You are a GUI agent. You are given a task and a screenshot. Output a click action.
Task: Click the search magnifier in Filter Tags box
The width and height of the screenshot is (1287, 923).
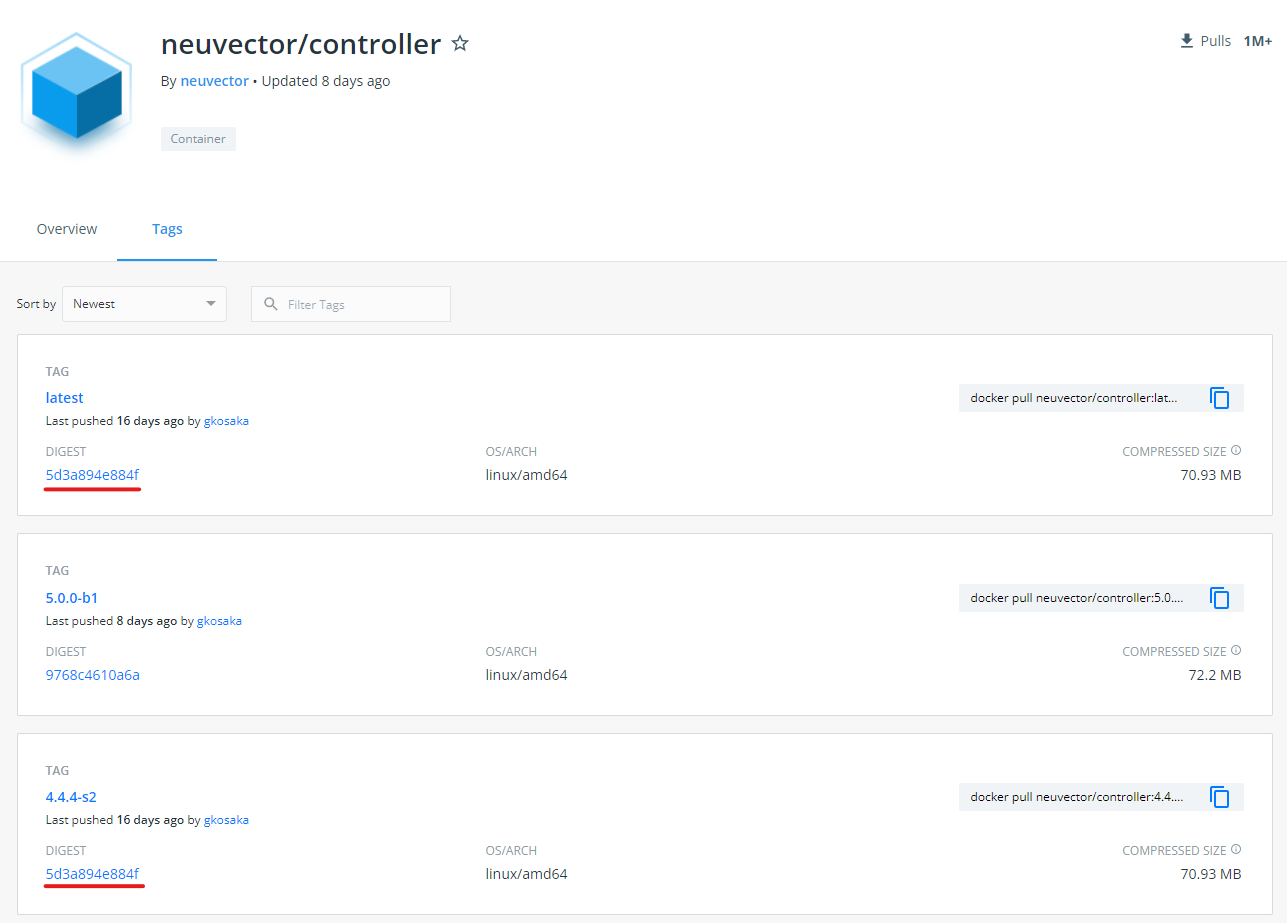pos(270,304)
